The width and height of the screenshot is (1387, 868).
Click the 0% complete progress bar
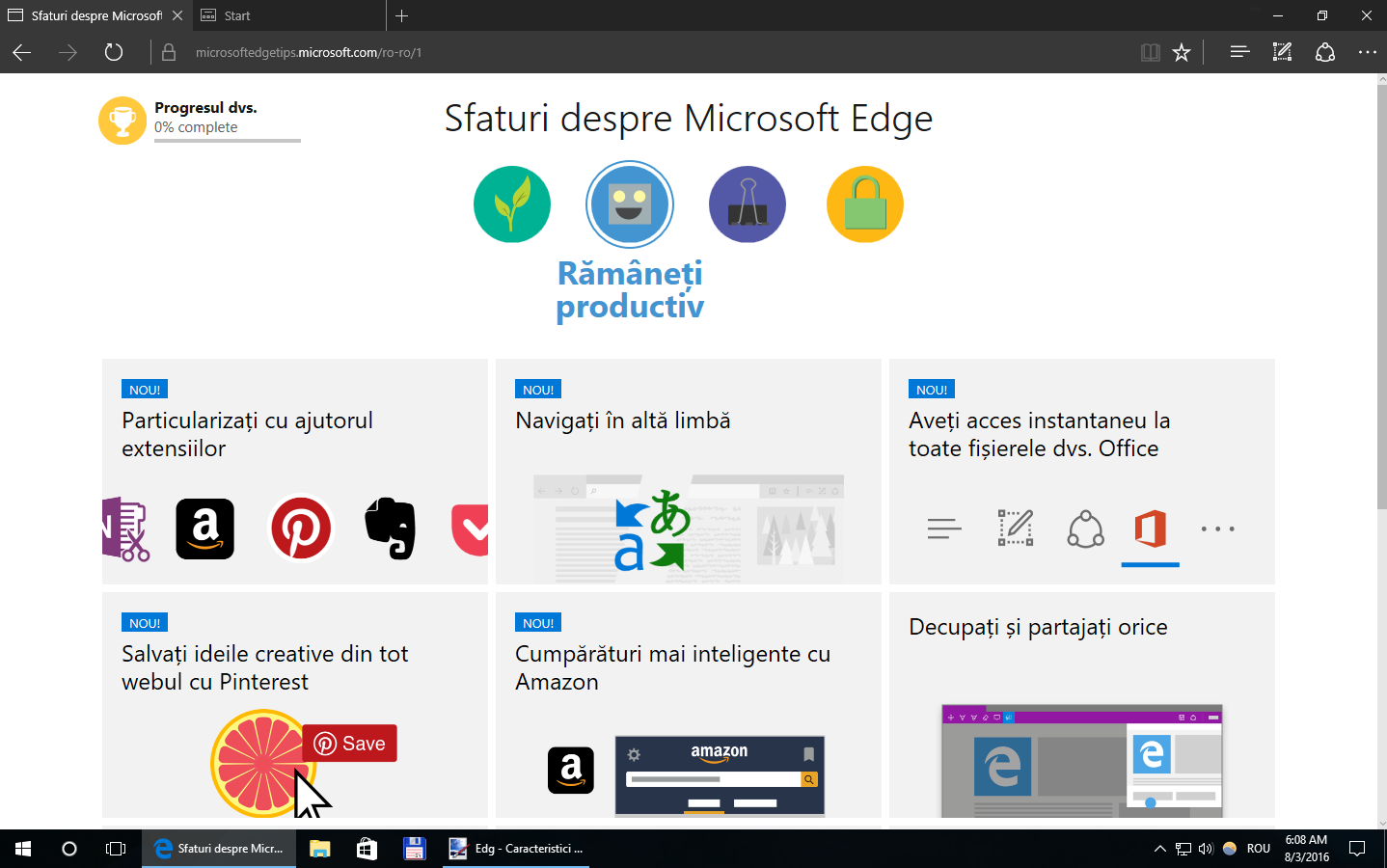228,141
